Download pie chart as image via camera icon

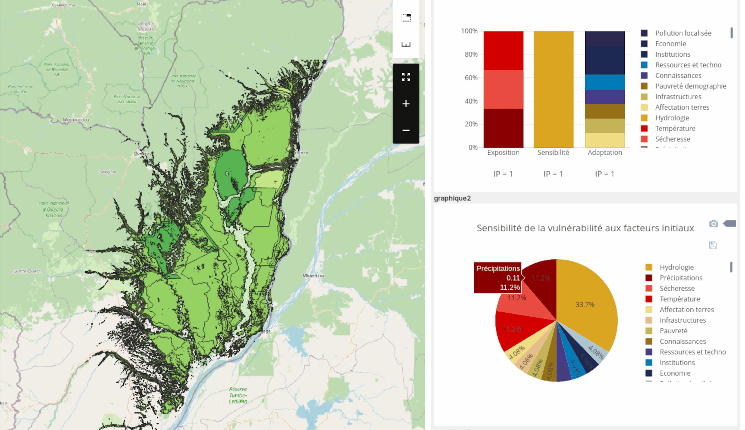click(713, 224)
